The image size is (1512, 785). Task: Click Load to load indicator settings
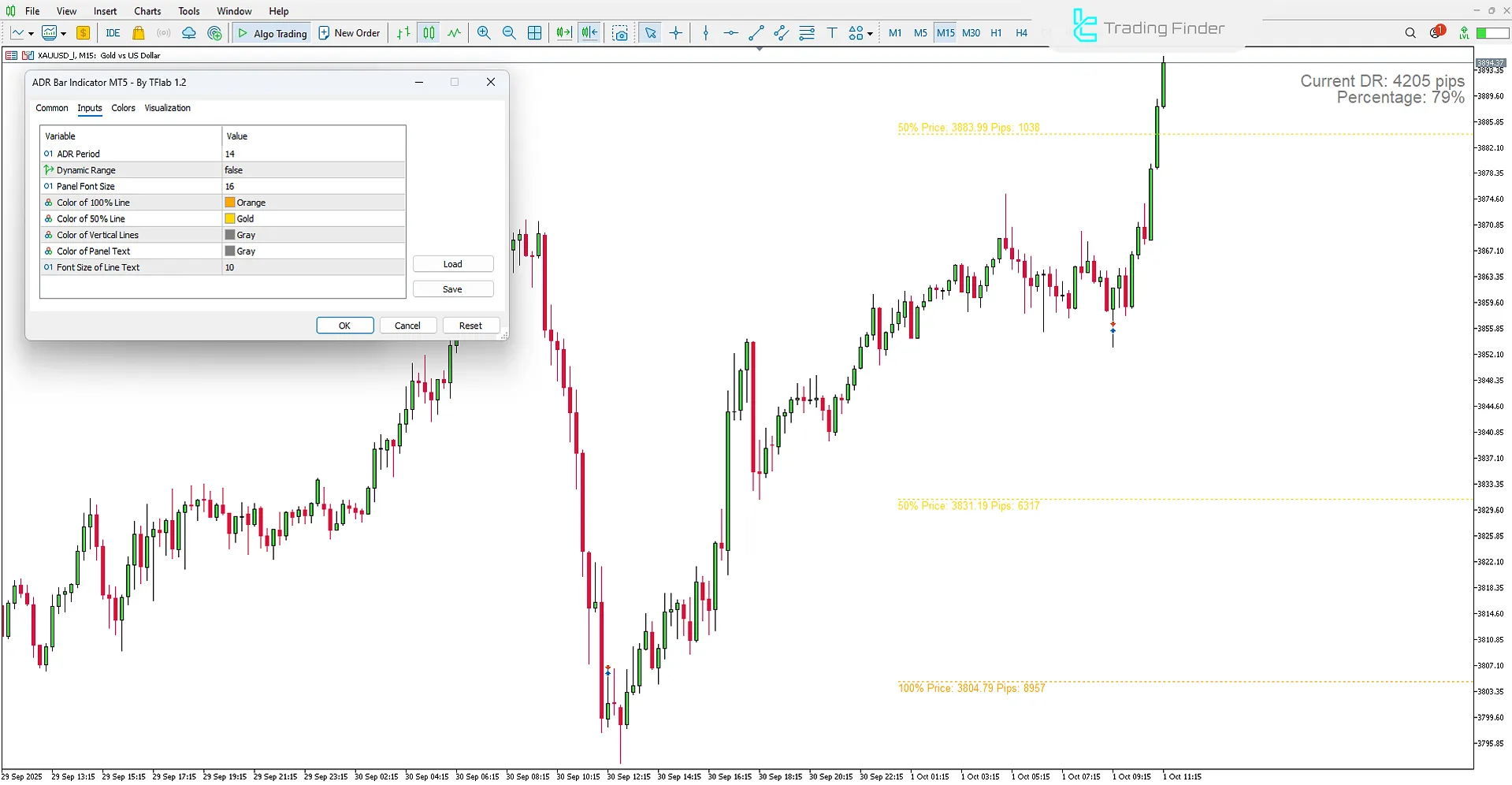click(x=453, y=263)
